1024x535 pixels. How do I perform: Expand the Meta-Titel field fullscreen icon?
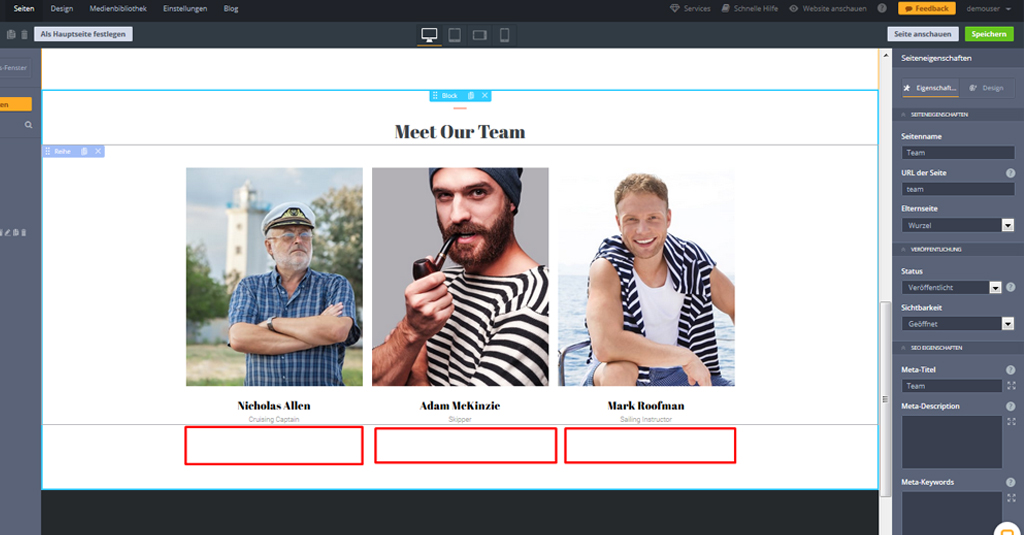click(1010, 386)
